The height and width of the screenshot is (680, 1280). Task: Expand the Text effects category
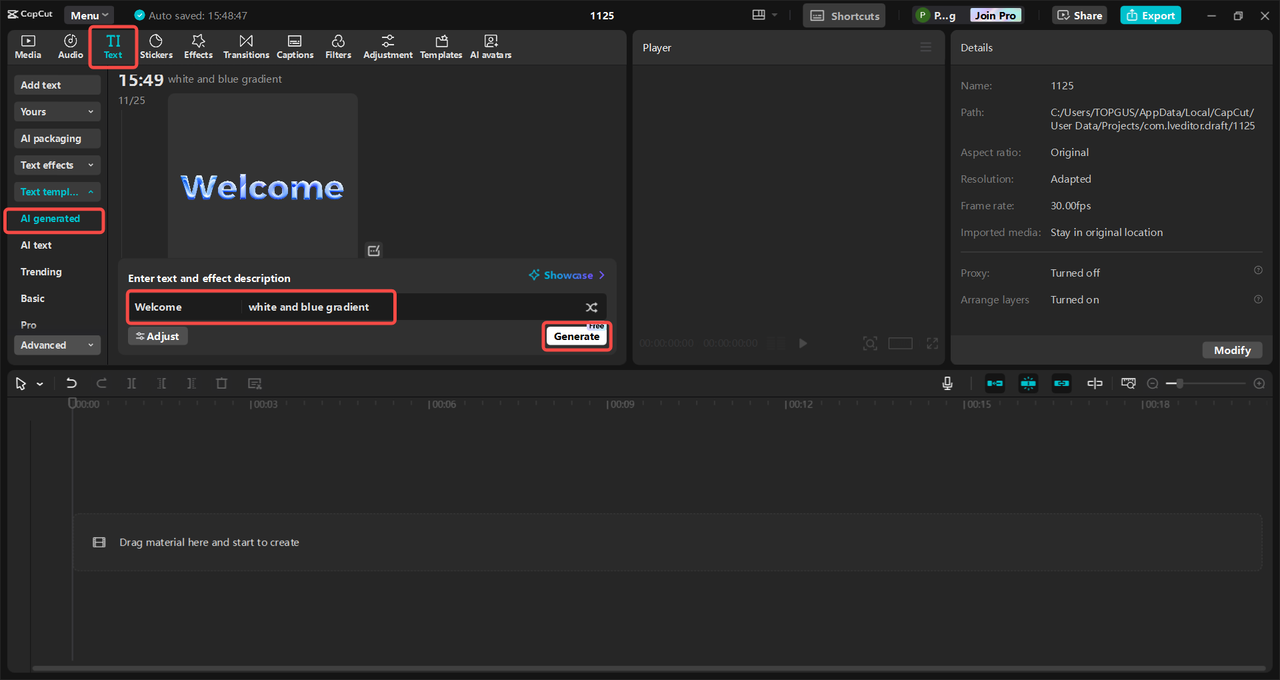[58, 165]
